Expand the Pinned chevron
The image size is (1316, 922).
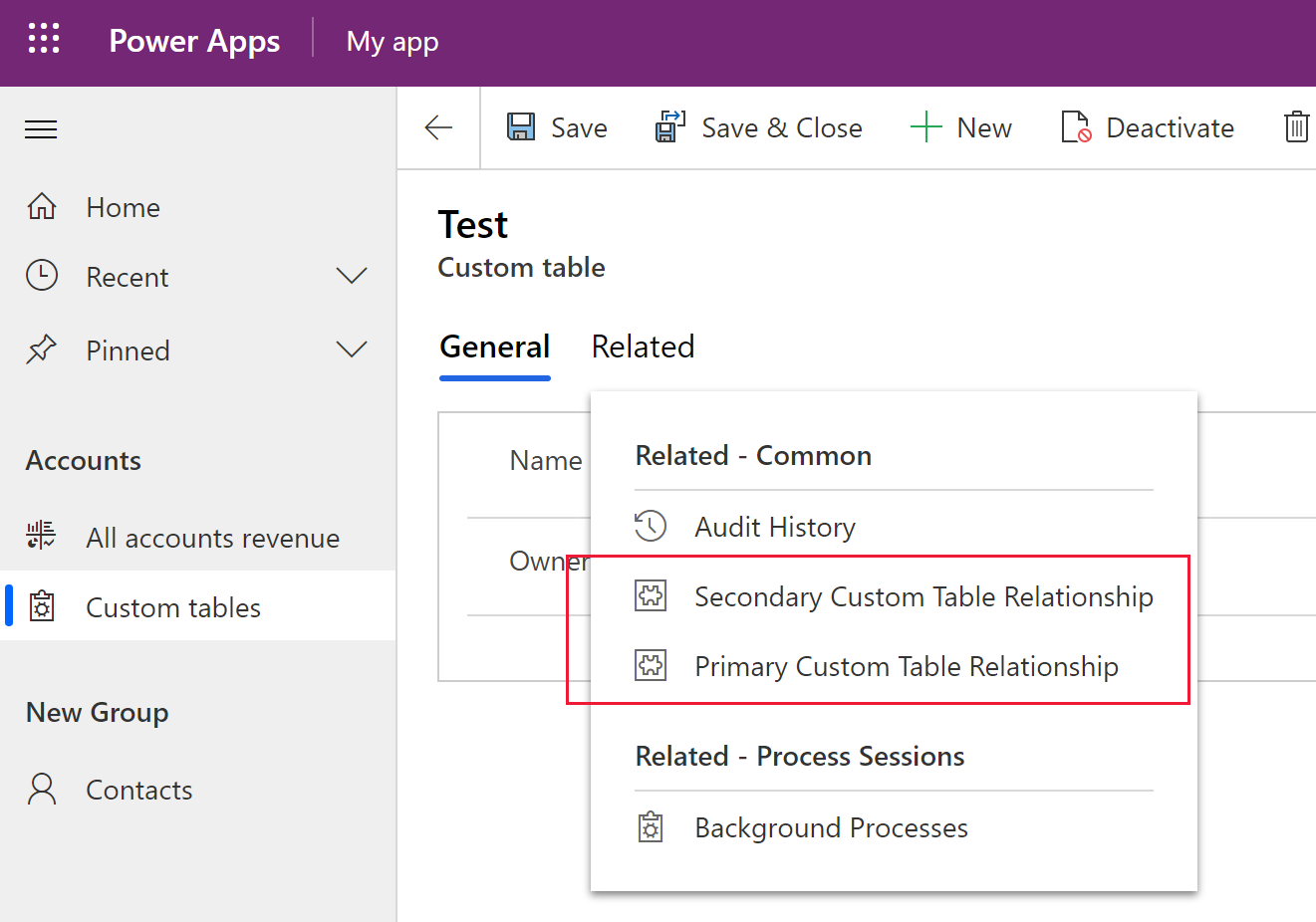352,349
